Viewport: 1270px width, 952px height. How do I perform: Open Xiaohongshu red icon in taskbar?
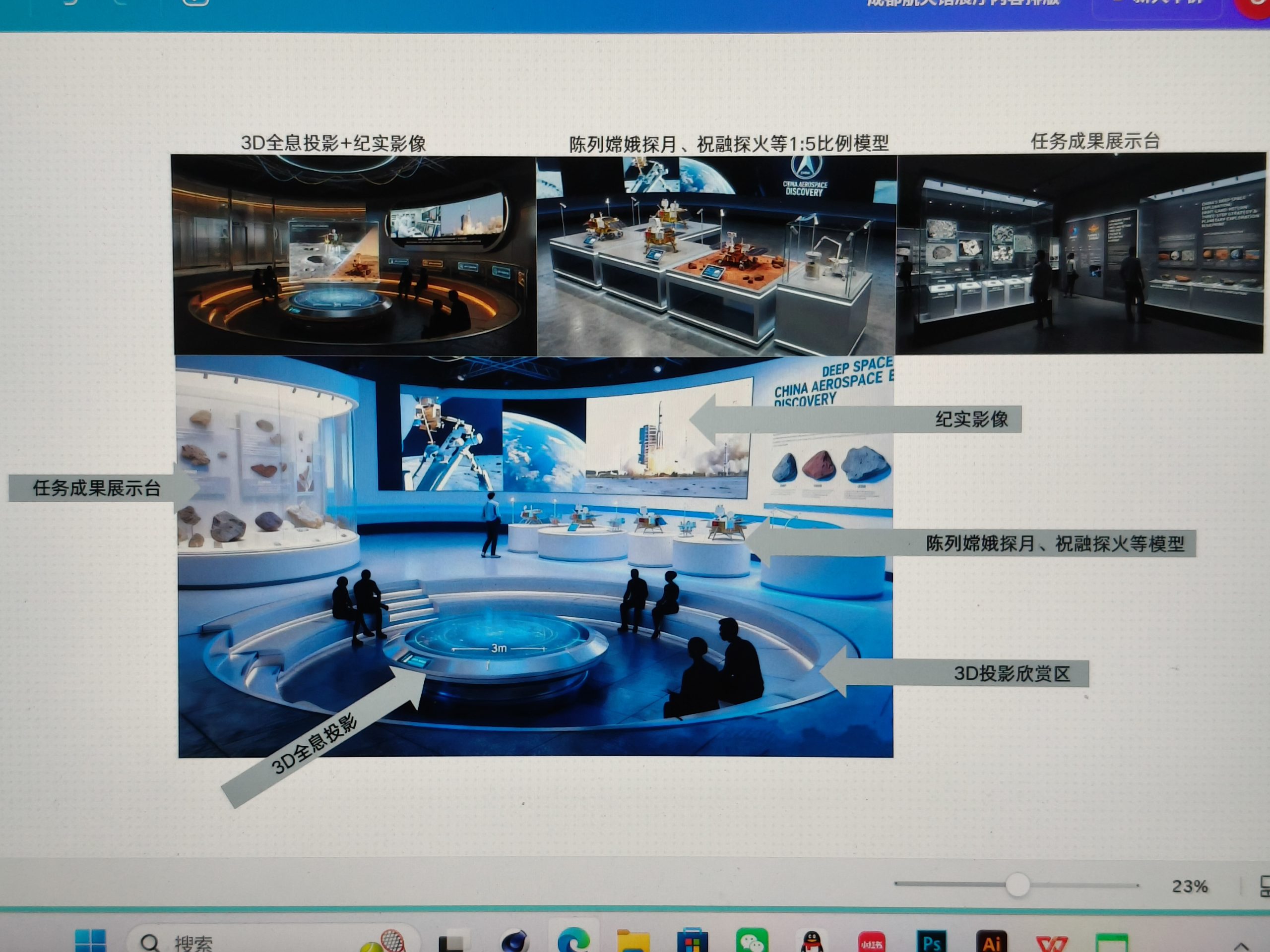pos(871,943)
